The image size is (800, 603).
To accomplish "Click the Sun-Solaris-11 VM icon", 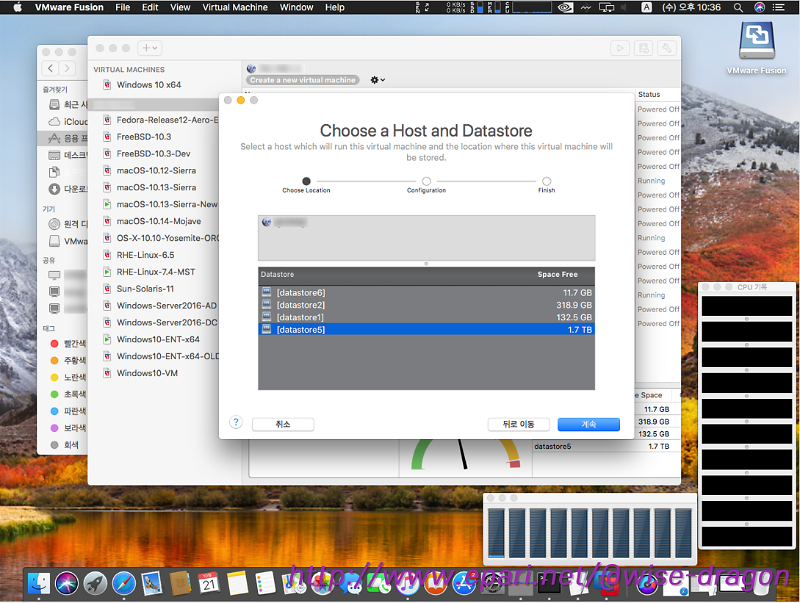I will (x=107, y=289).
